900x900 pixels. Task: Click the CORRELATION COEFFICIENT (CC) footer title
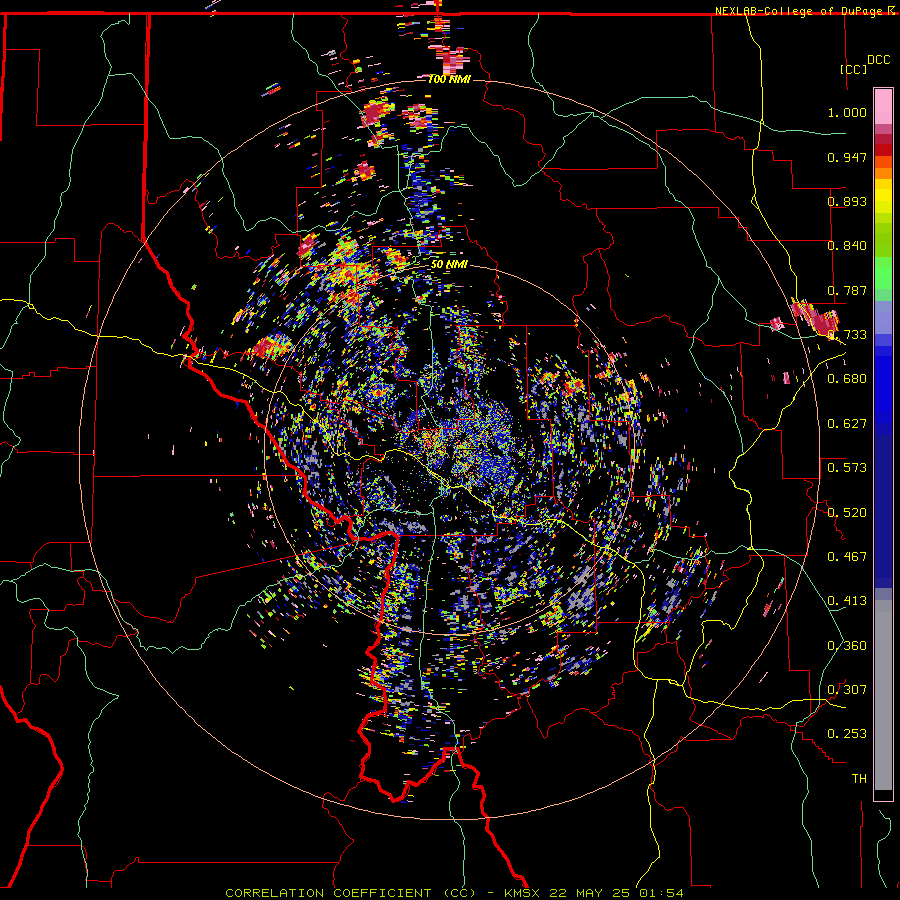pos(351,893)
